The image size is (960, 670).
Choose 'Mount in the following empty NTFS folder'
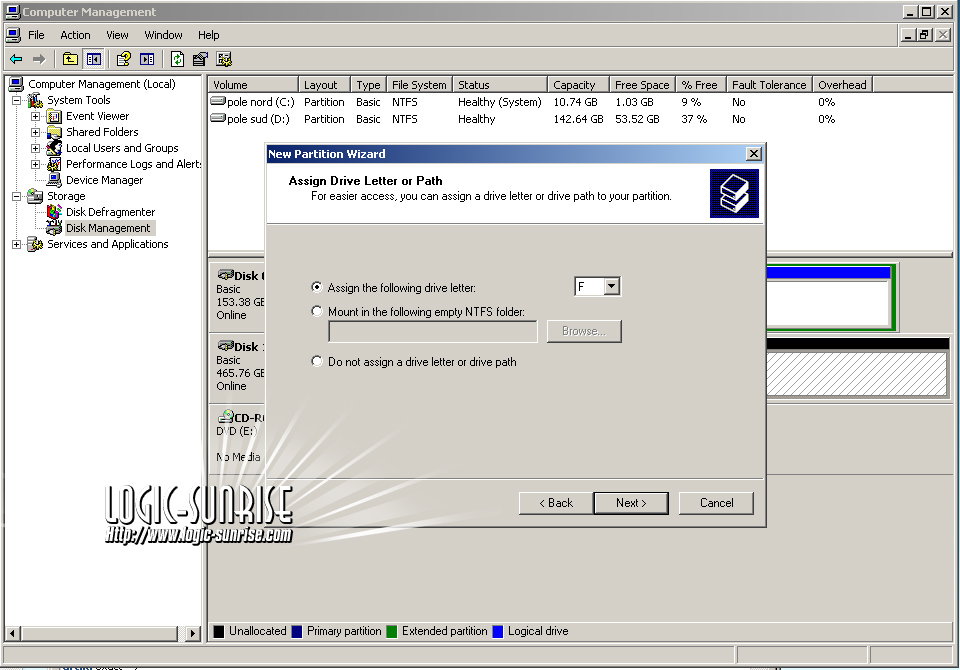click(318, 311)
